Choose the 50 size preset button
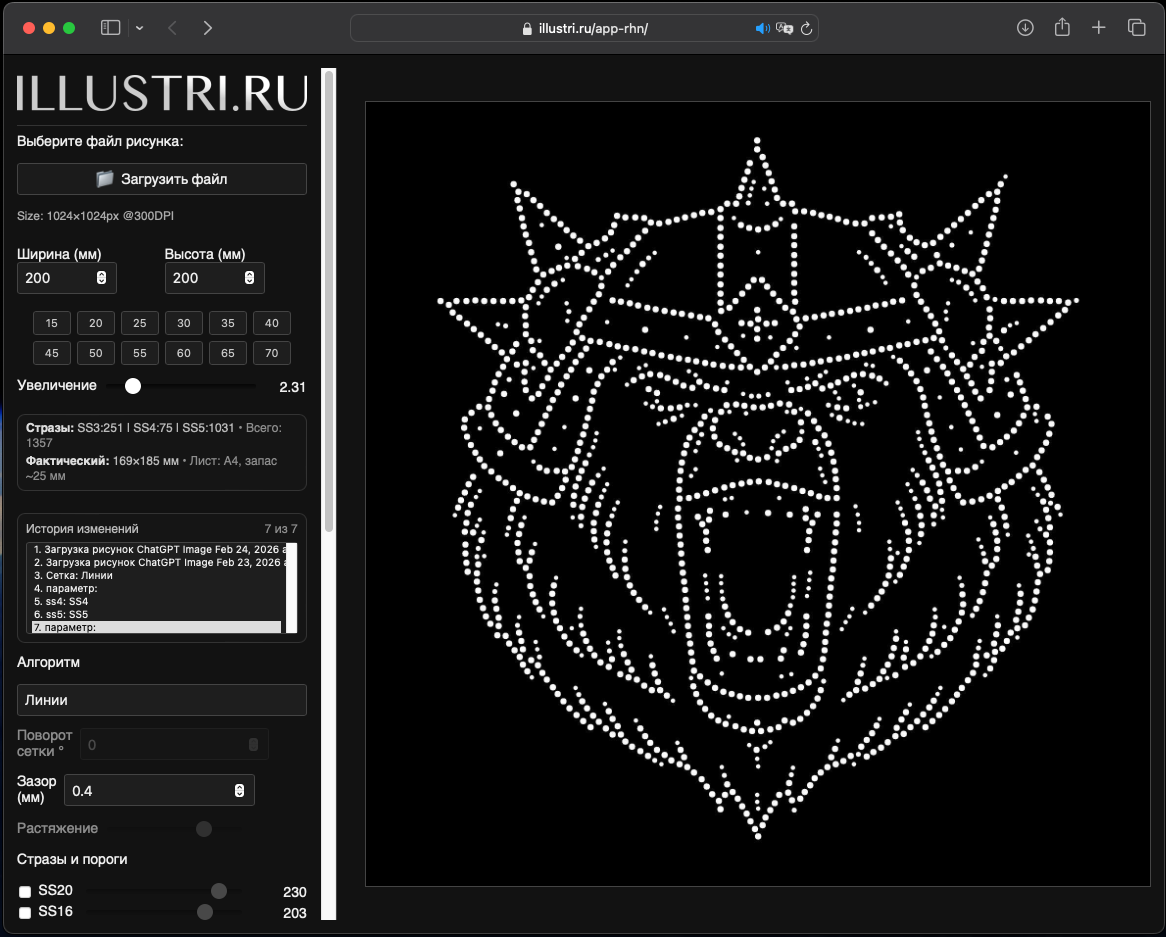 tap(96, 353)
